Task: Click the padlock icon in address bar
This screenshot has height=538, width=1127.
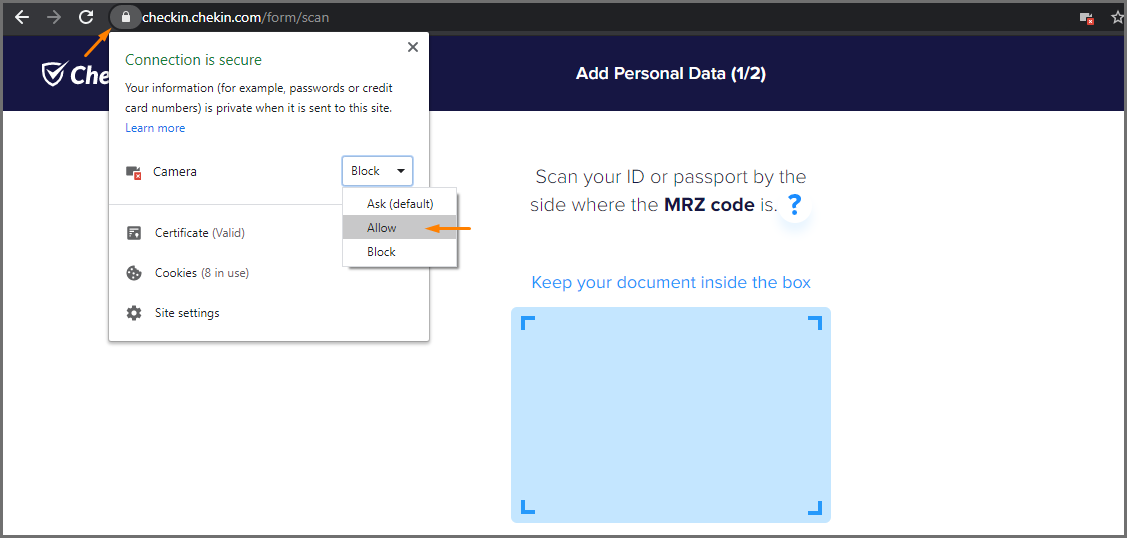Action: tap(125, 17)
